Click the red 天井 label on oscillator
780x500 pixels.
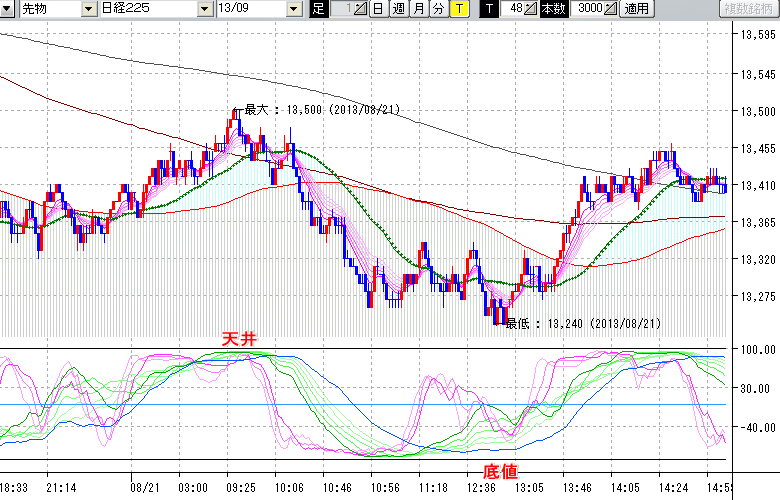[x=238, y=341]
